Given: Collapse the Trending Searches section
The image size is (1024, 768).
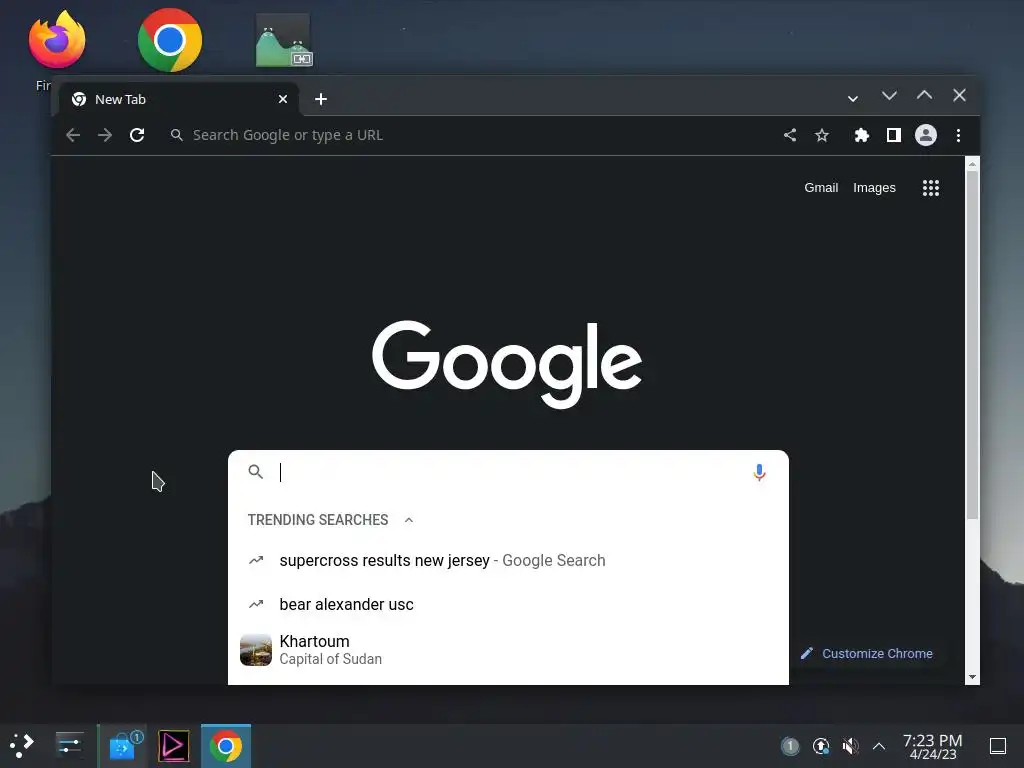Looking at the screenshot, I should [409, 520].
